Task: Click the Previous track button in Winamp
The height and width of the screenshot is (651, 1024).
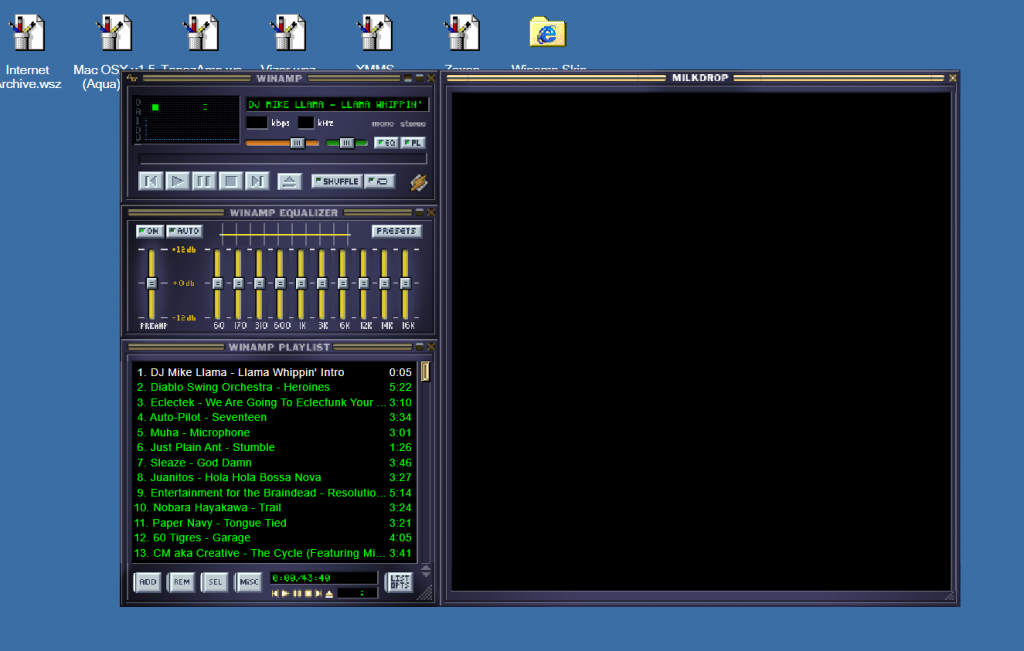Action: pos(151,181)
